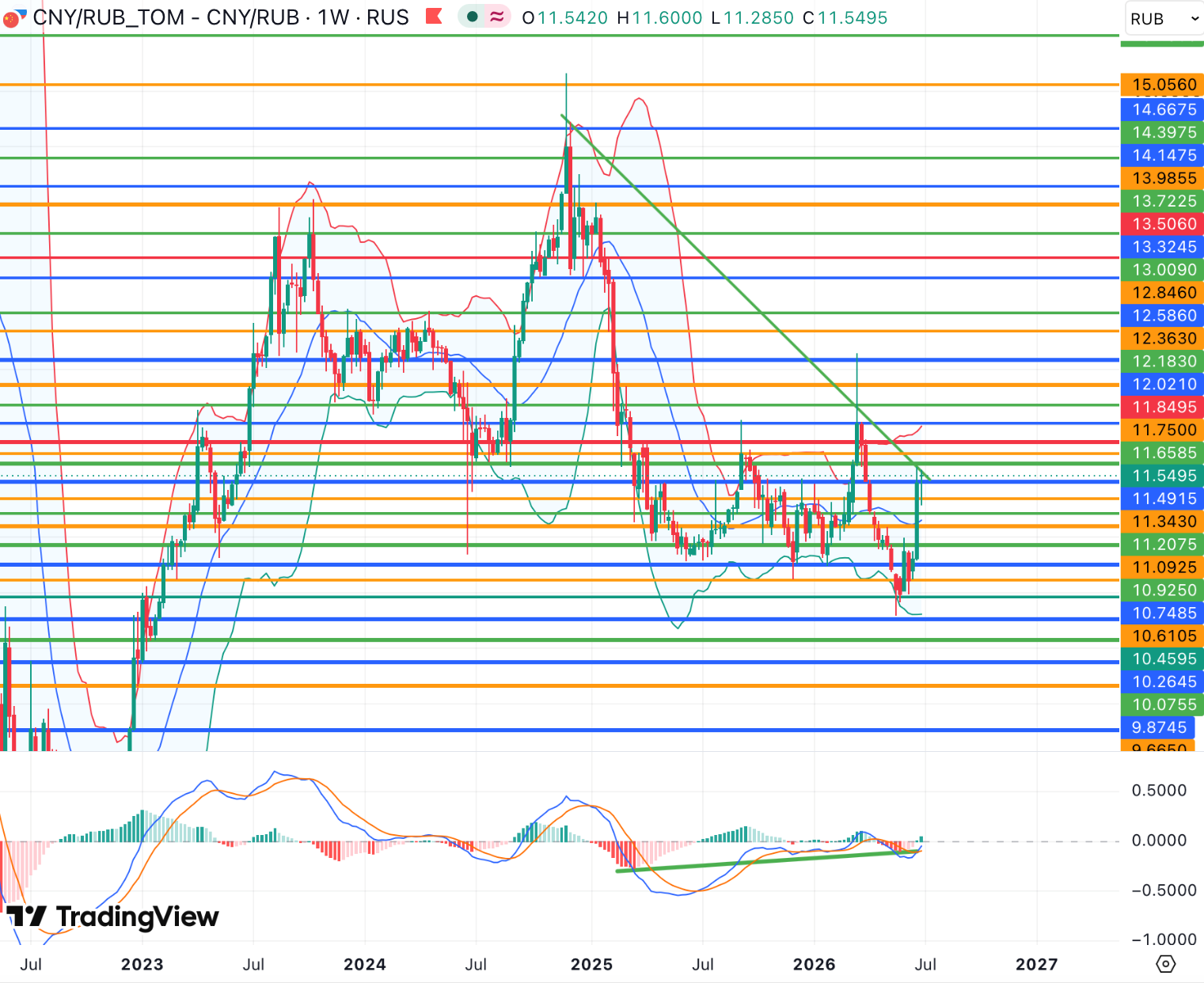Select the 13.5060 red price label

pyautogui.click(x=1162, y=224)
